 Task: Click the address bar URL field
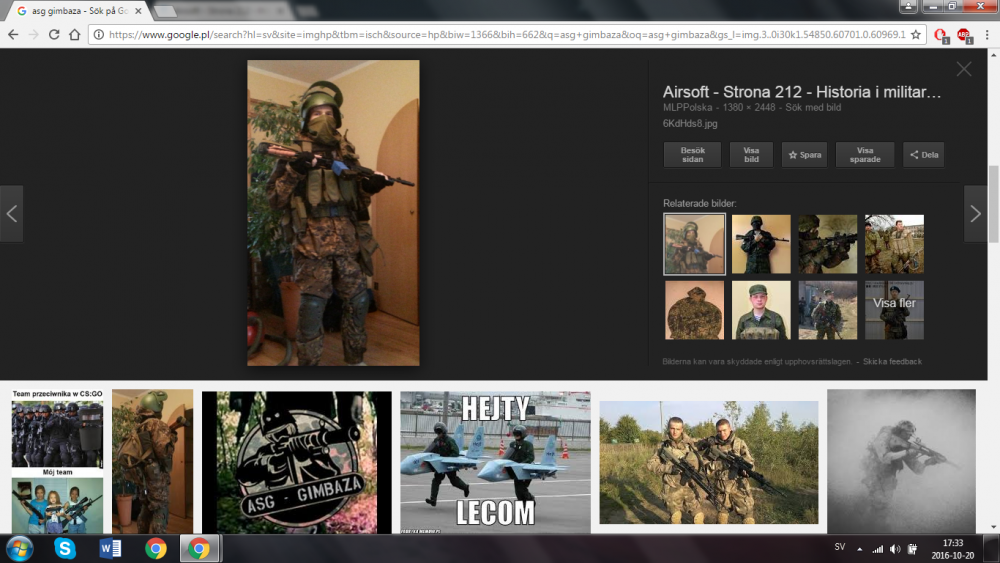[x=500, y=34]
